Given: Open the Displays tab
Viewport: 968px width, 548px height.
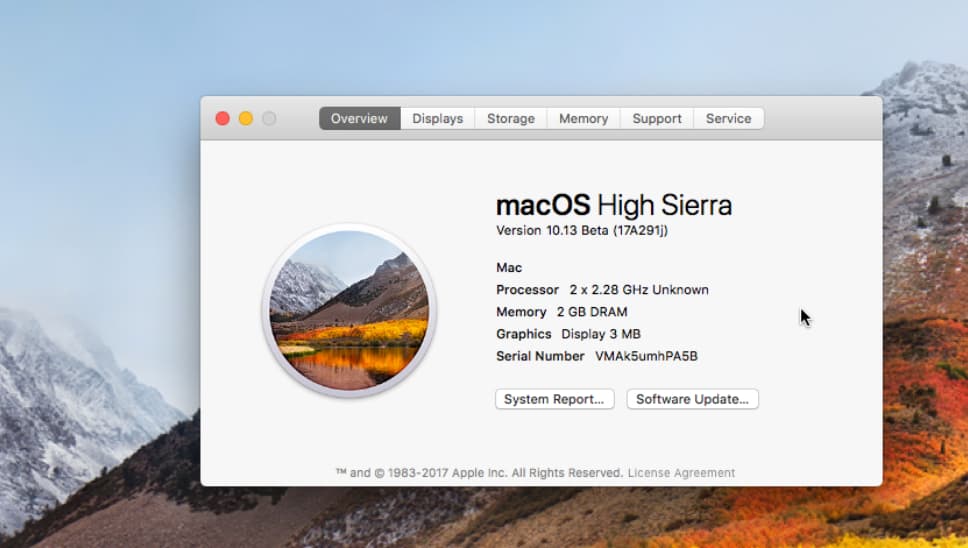Looking at the screenshot, I should [x=438, y=118].
